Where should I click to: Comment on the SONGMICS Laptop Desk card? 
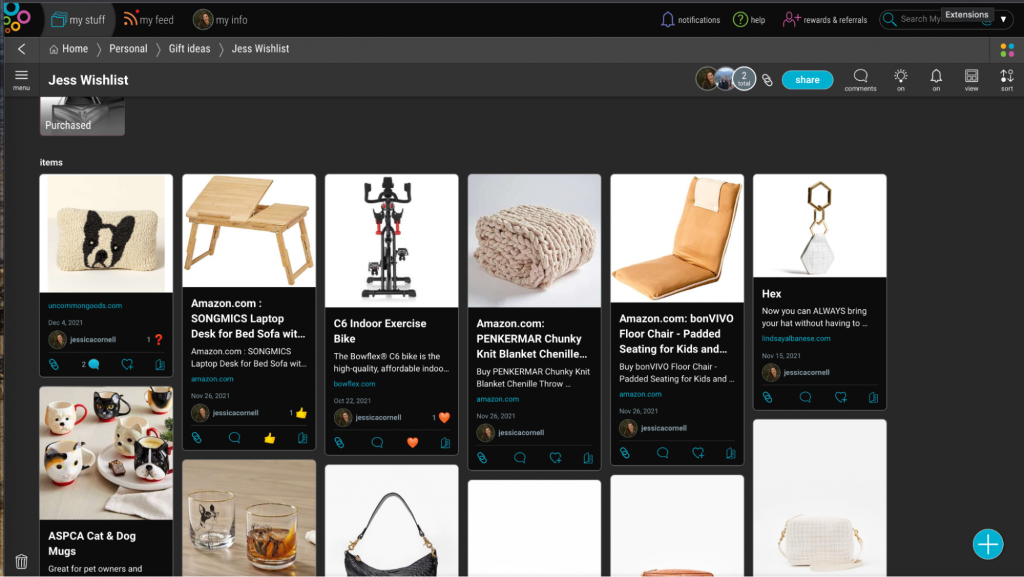(234, 438)
